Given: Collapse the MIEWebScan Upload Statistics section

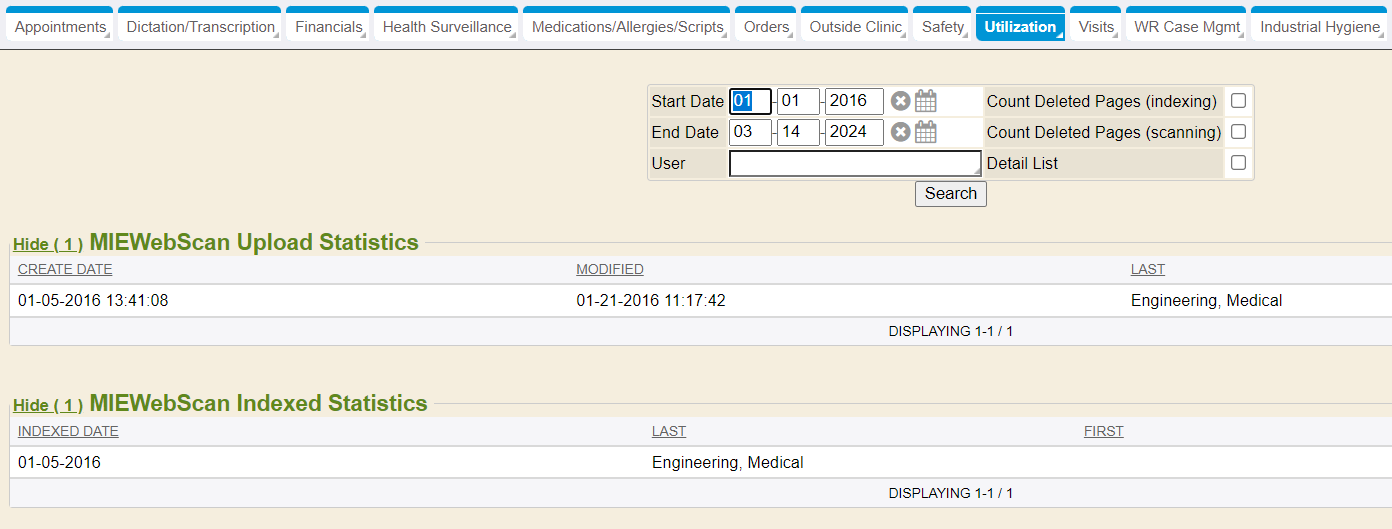Looking at the screenshot, I should (x=47, y=244).
